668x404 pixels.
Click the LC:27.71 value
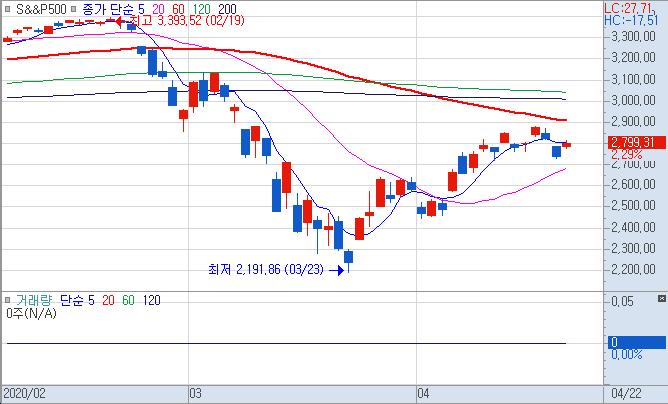click(x=631, y=7)
